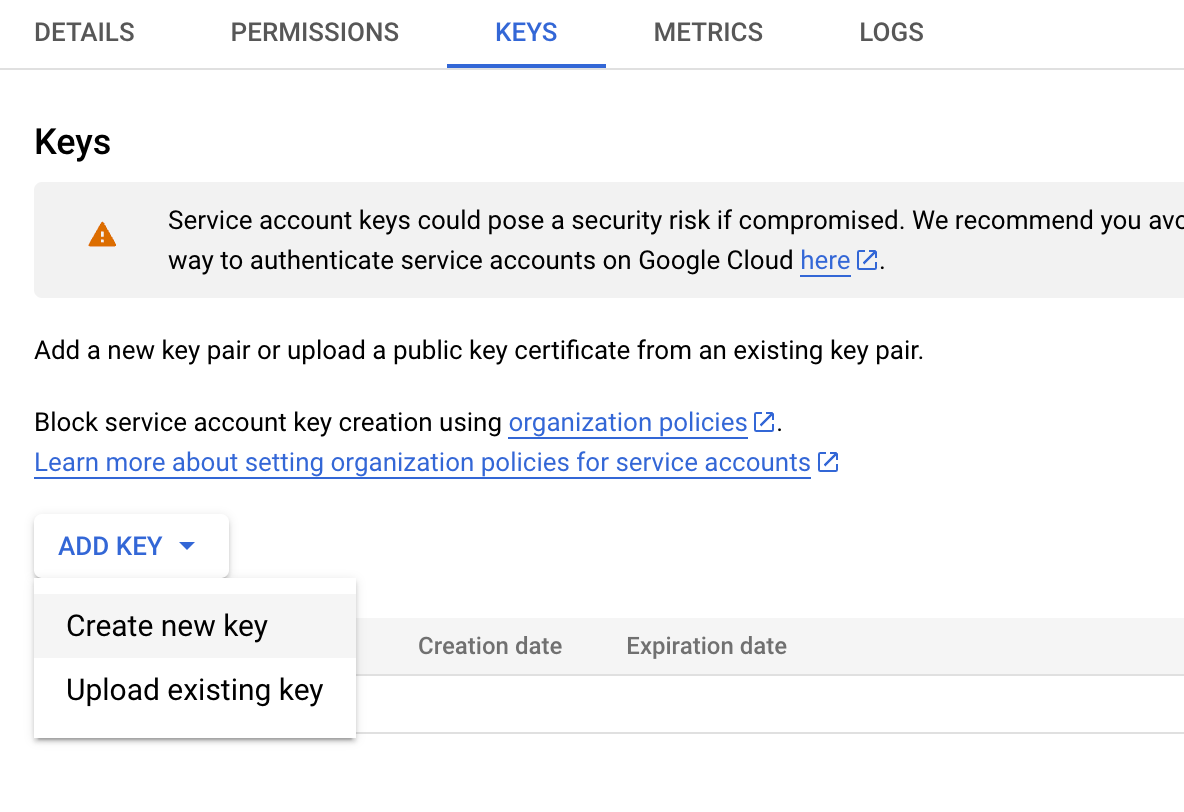Image resolution: width=1184 pixels, height=812 pixels.
Task: Click the orange warning triangle icon
Action: click(102, 236)
